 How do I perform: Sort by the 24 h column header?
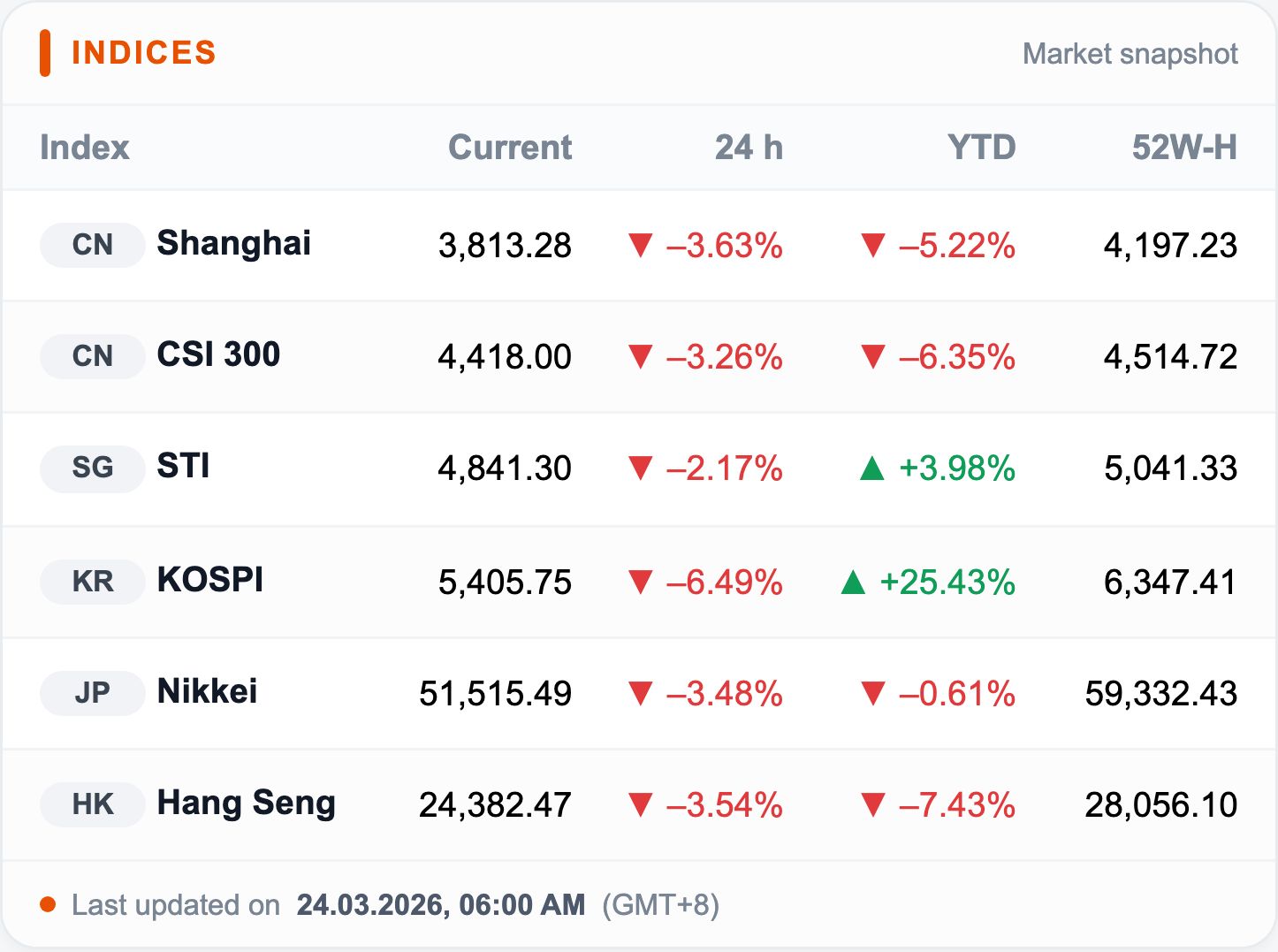749,148
